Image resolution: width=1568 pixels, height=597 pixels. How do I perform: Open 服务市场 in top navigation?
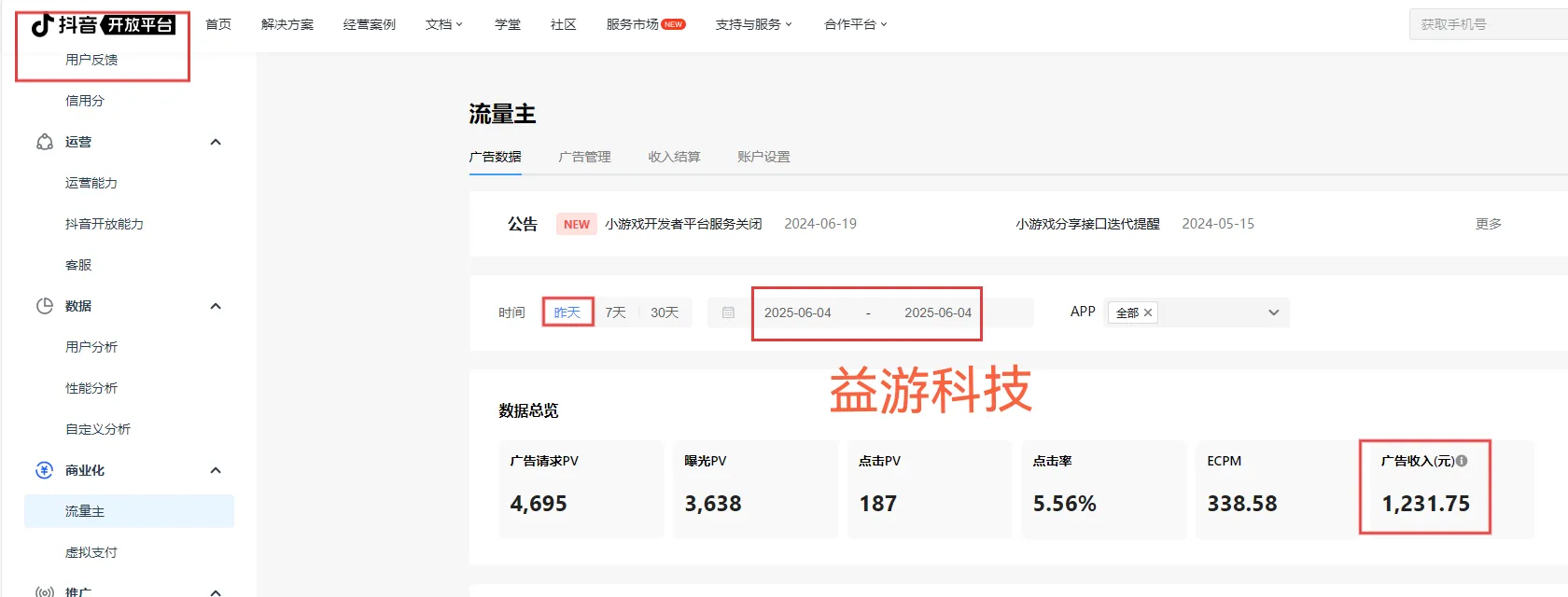click(633, 24)
